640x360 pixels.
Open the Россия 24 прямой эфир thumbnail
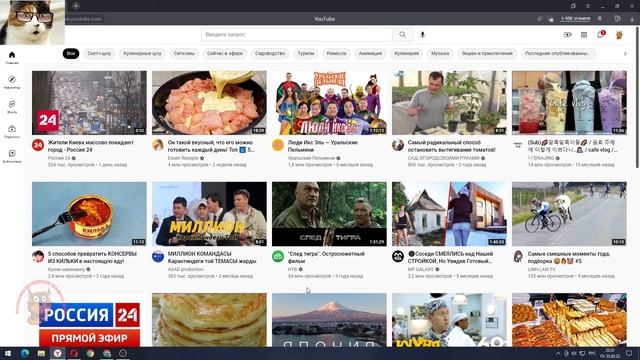coord(89,320)
